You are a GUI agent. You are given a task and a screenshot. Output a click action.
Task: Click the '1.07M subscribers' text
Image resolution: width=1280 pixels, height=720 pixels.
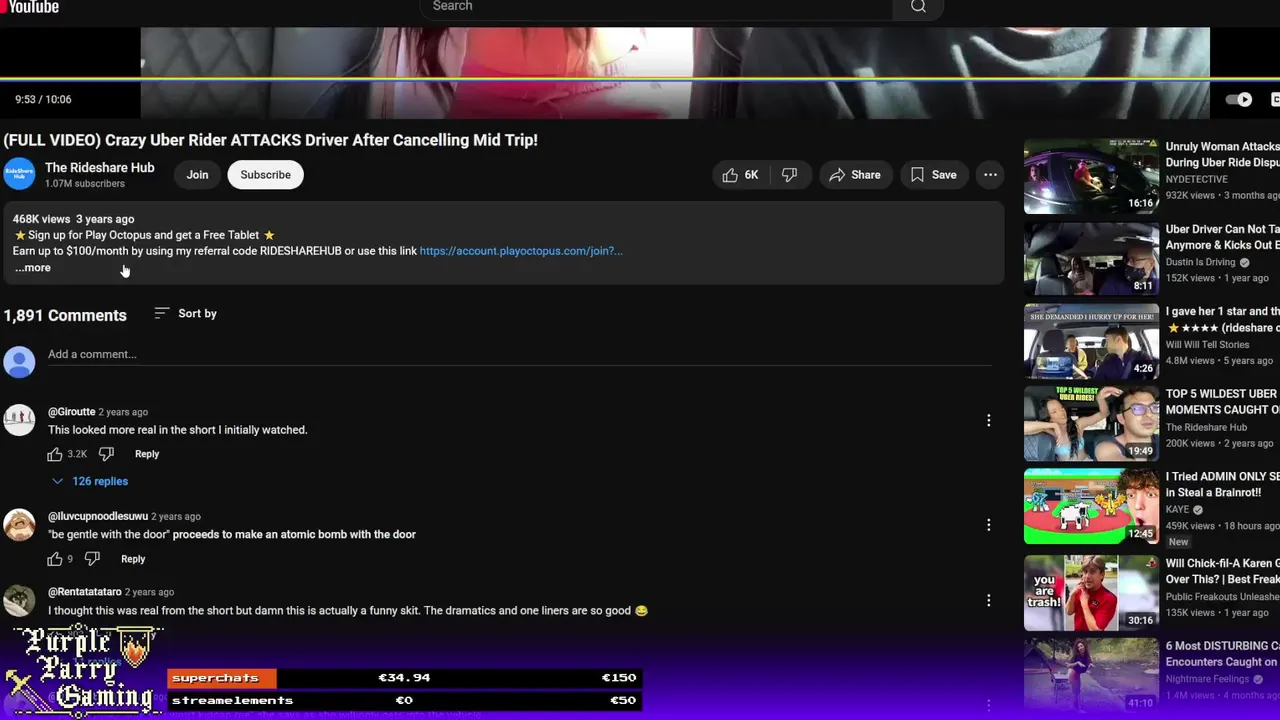point(85,184)
